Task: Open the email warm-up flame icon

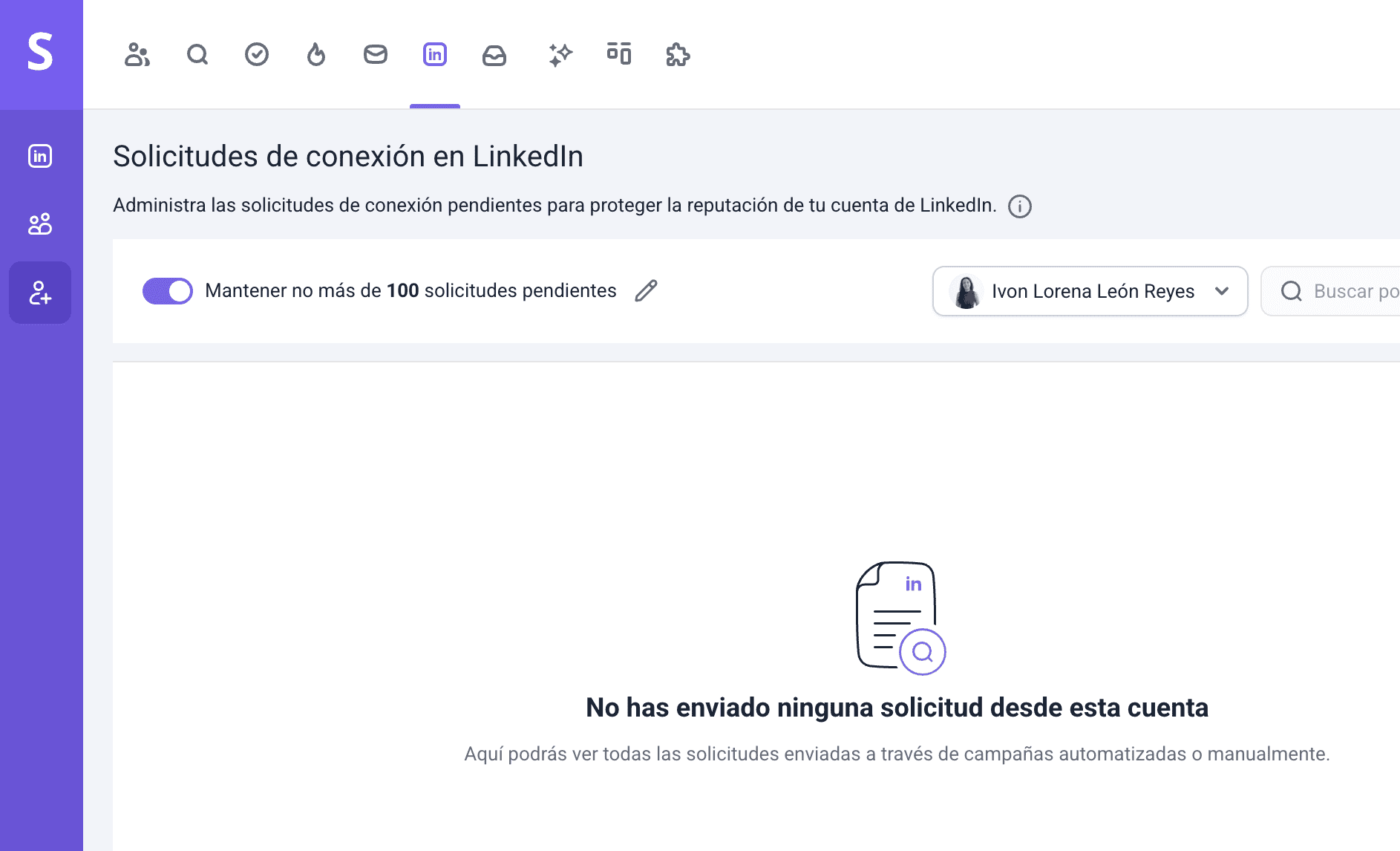Action: [316, 55]
